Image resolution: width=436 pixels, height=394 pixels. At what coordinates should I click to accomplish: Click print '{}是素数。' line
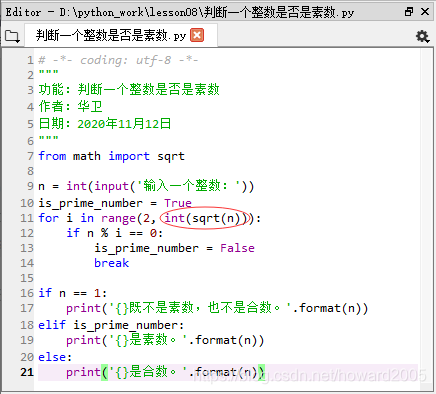pos(165,340)
